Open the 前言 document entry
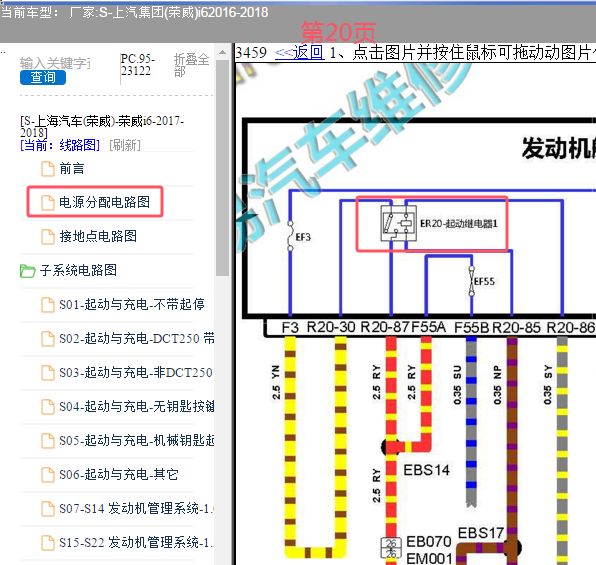The width and height of the screenshot is (596, 565). pyautogui.click(x=72, y=168)
